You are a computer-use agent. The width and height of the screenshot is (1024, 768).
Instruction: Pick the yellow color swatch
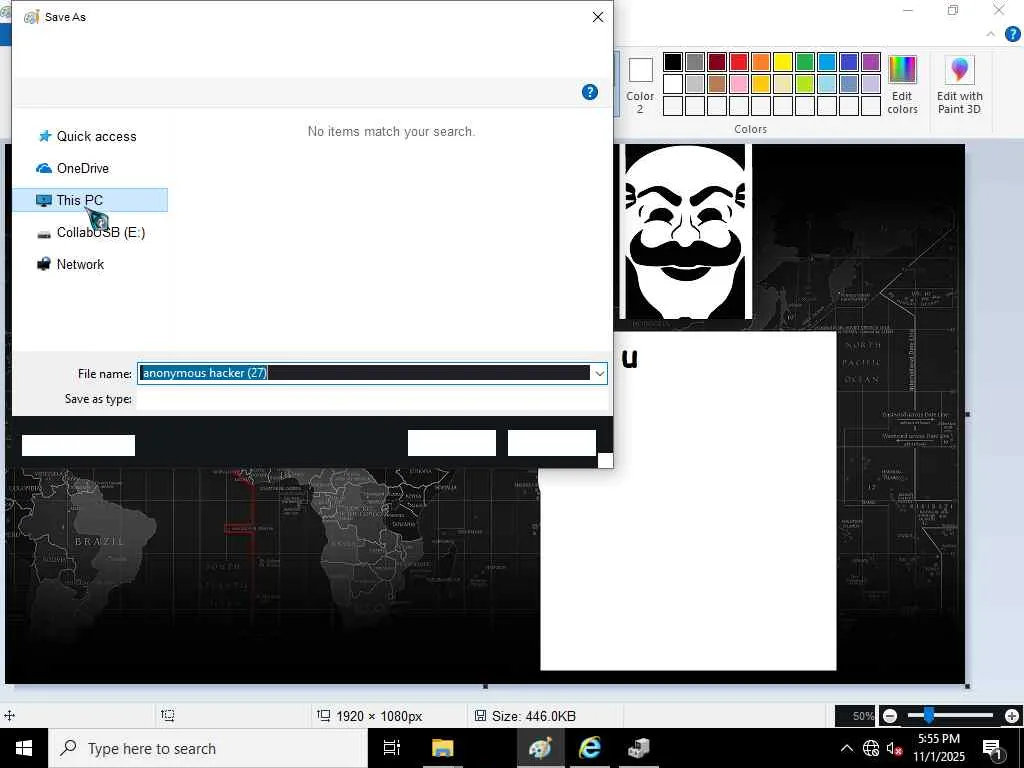[782, 62]
